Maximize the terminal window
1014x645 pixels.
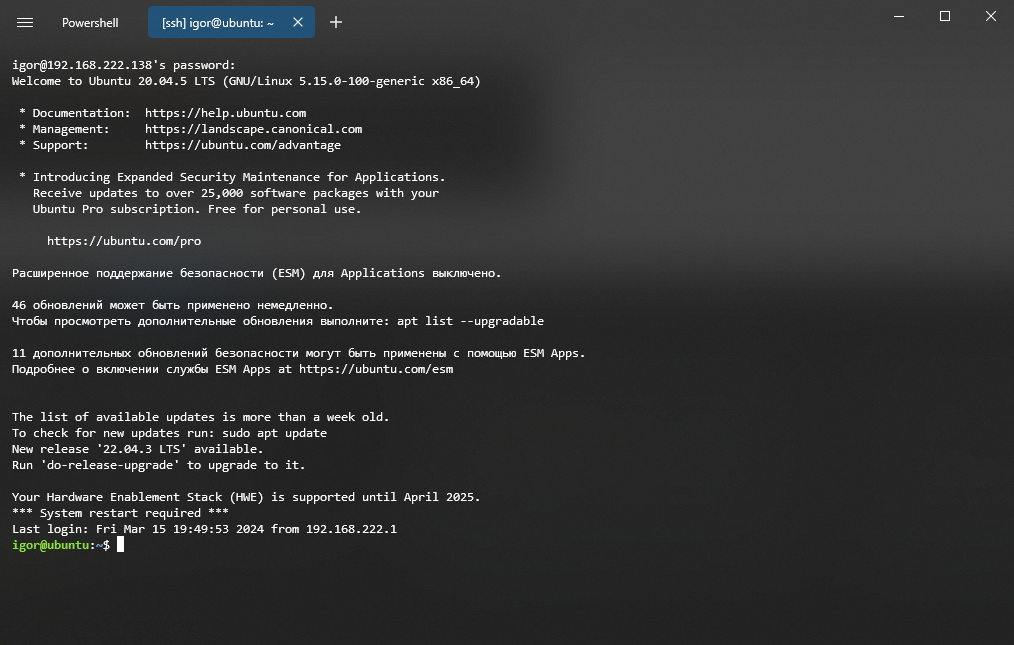pyautogui.click(x=945, y=16)
